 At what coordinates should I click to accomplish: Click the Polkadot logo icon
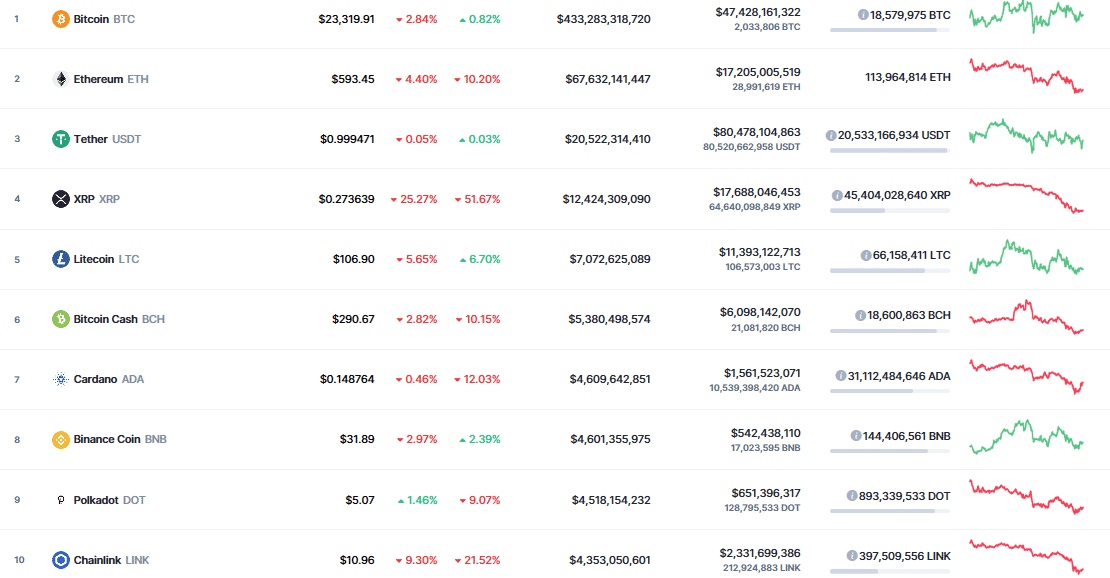(x=61, y=500)
